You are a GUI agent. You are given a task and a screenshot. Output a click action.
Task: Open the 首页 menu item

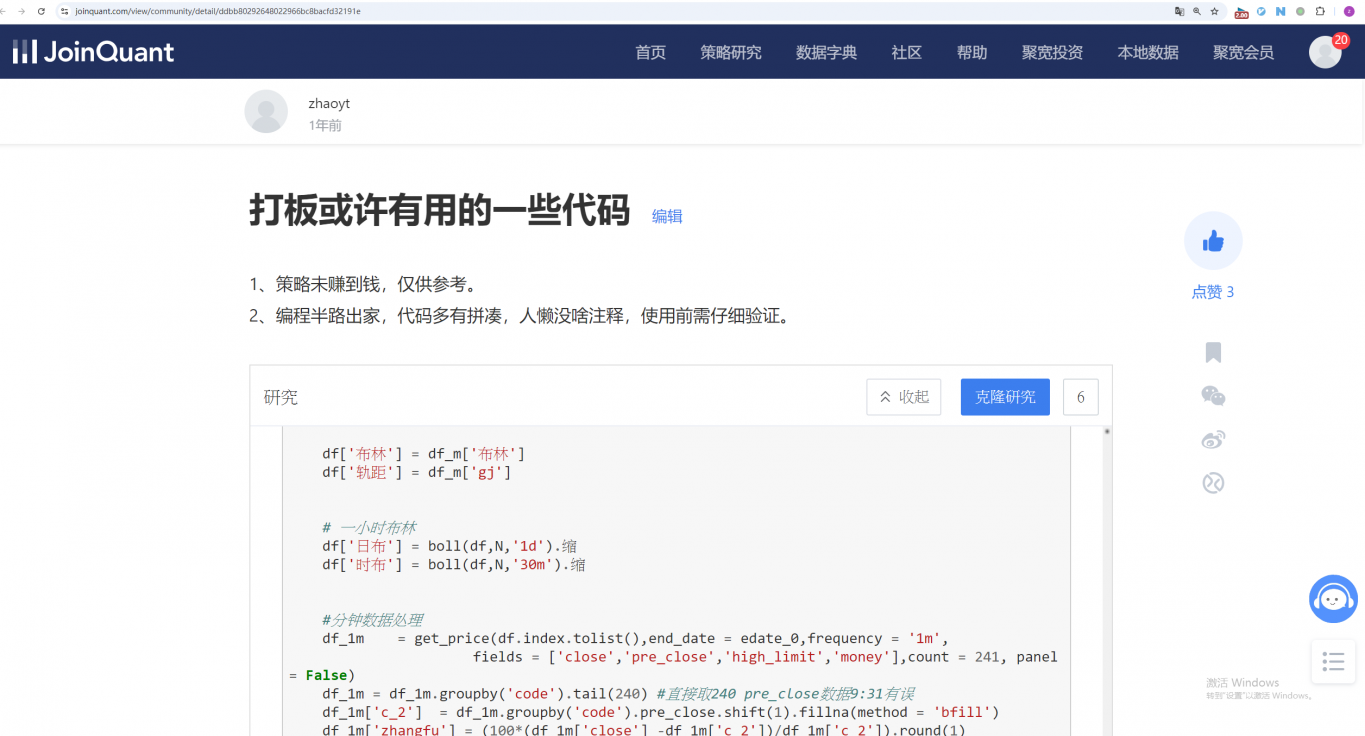point(650,53)
